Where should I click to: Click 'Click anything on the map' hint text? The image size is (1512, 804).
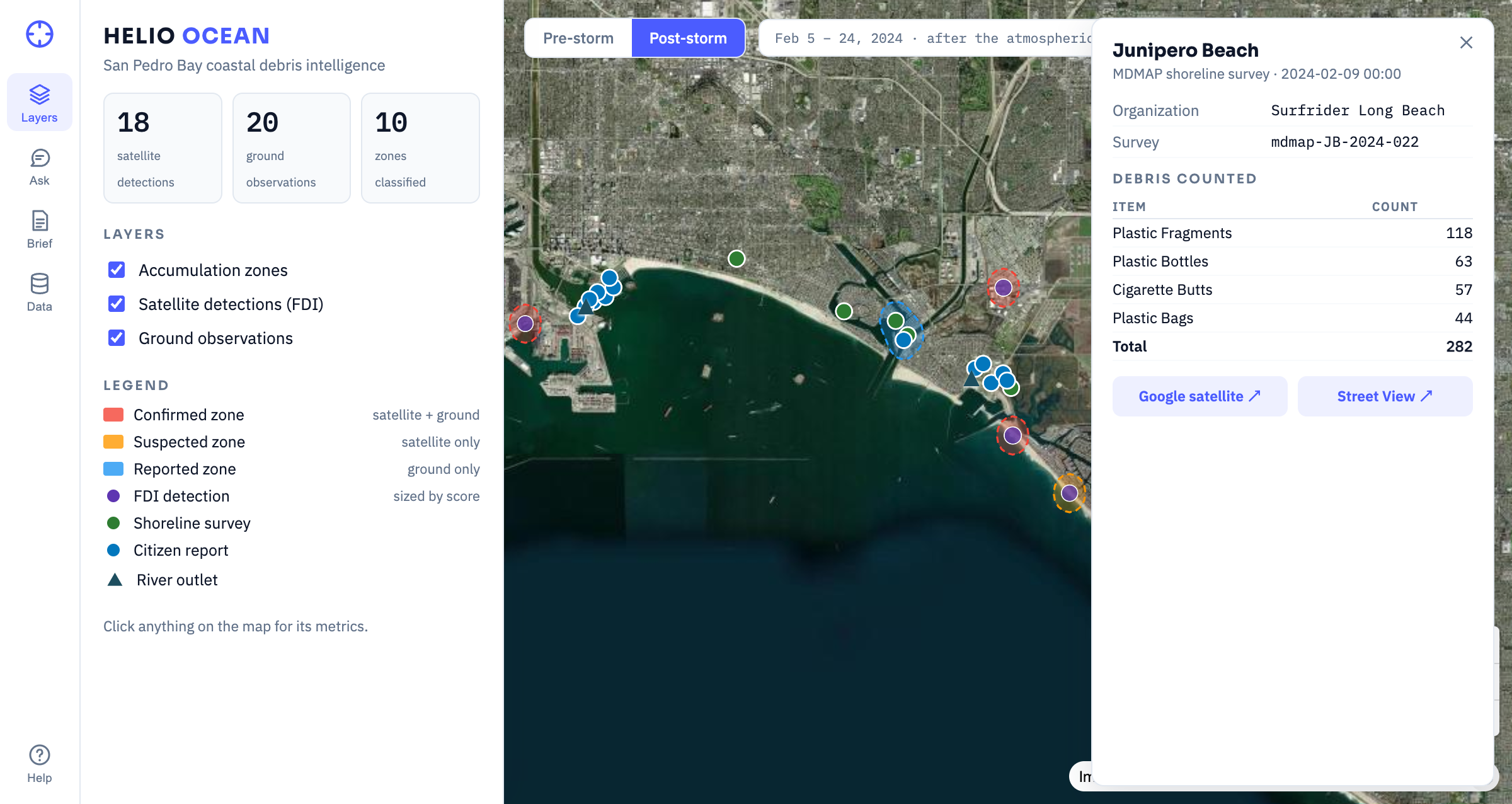click(x=235, y=626)
